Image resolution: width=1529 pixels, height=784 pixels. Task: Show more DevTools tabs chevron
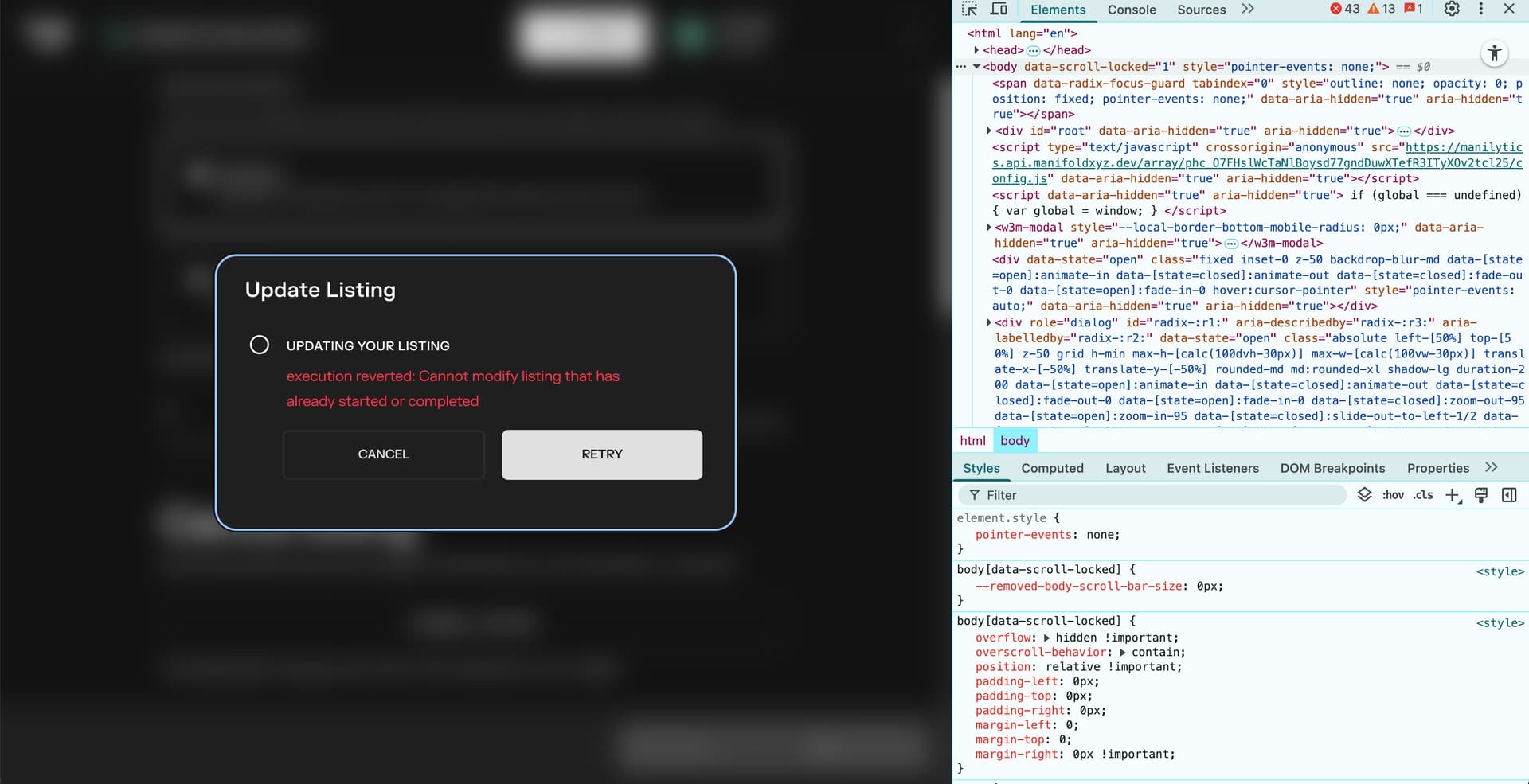(1248, 10)
